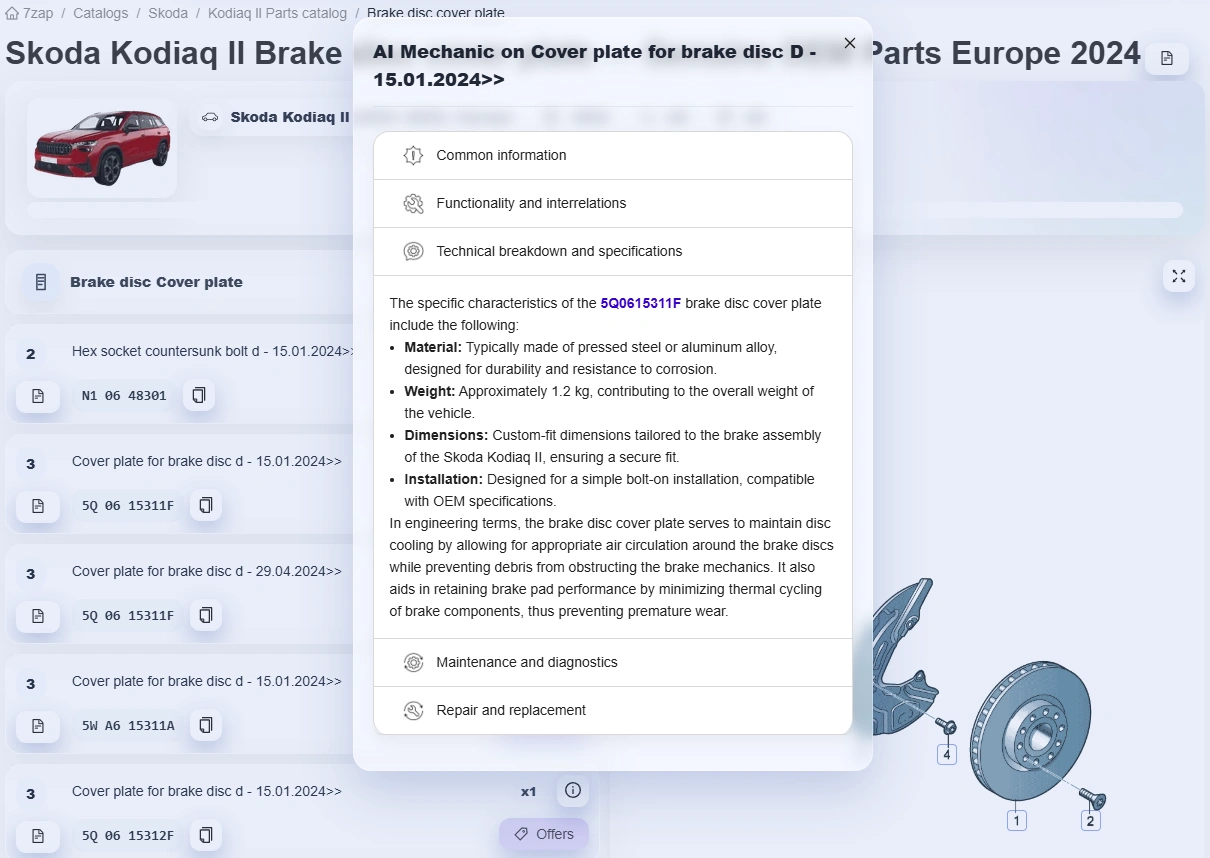Screen dimensions: 1210x858
Task: Select diagram callout number 4
Action: click(x=947, y=755)
